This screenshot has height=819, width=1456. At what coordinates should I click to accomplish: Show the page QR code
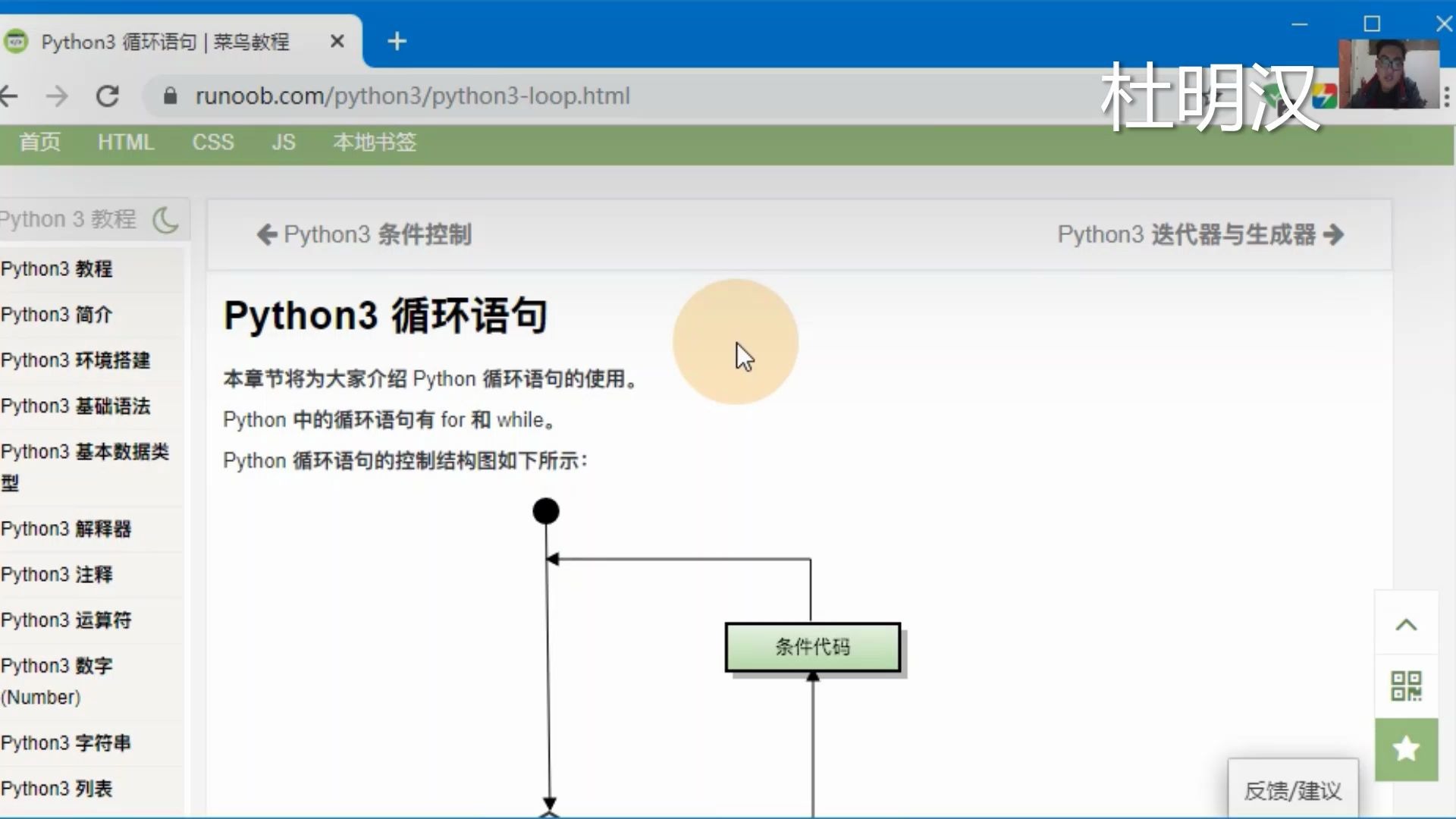click(1407, 685)
